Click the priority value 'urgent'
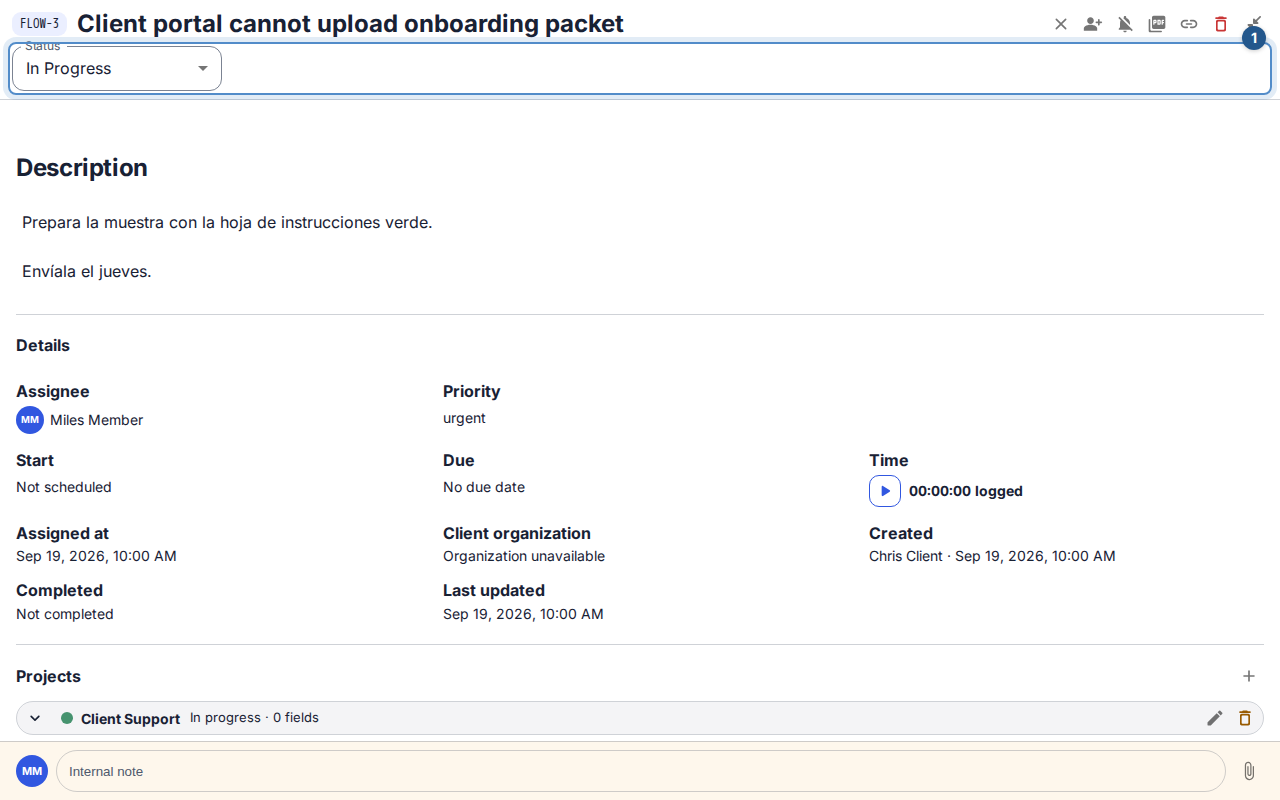 coord(464,418)
